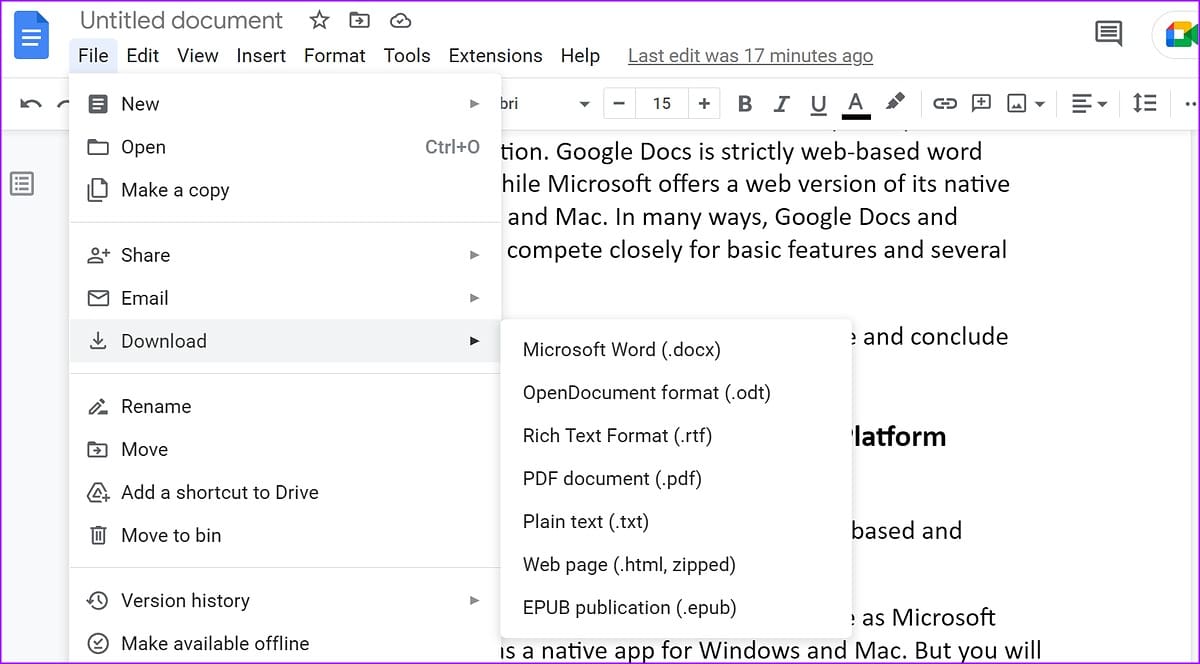Expand the insert image dropdown arrow
Image resolution: width=1200 pixels, height=664 pixels.
point(1040,104)
